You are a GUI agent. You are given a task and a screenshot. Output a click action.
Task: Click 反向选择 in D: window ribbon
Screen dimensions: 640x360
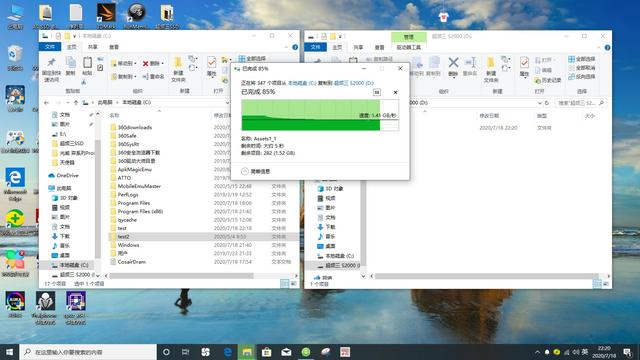(x=582, y=77)
